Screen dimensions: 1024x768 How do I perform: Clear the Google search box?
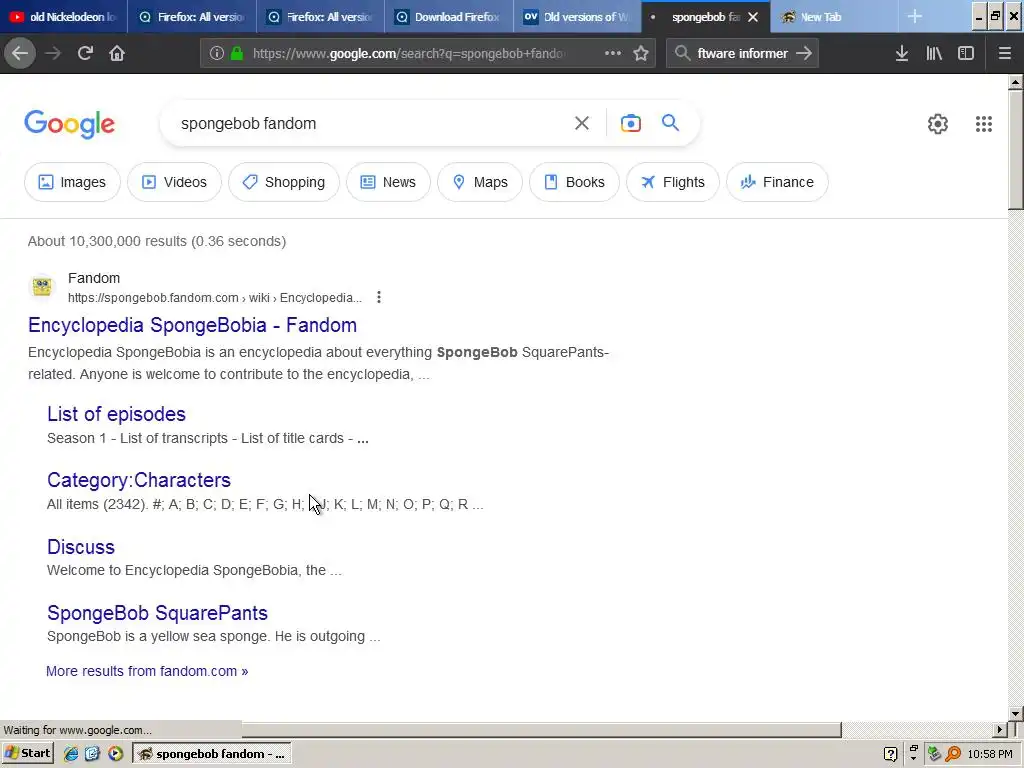click(x=581, y=123)
